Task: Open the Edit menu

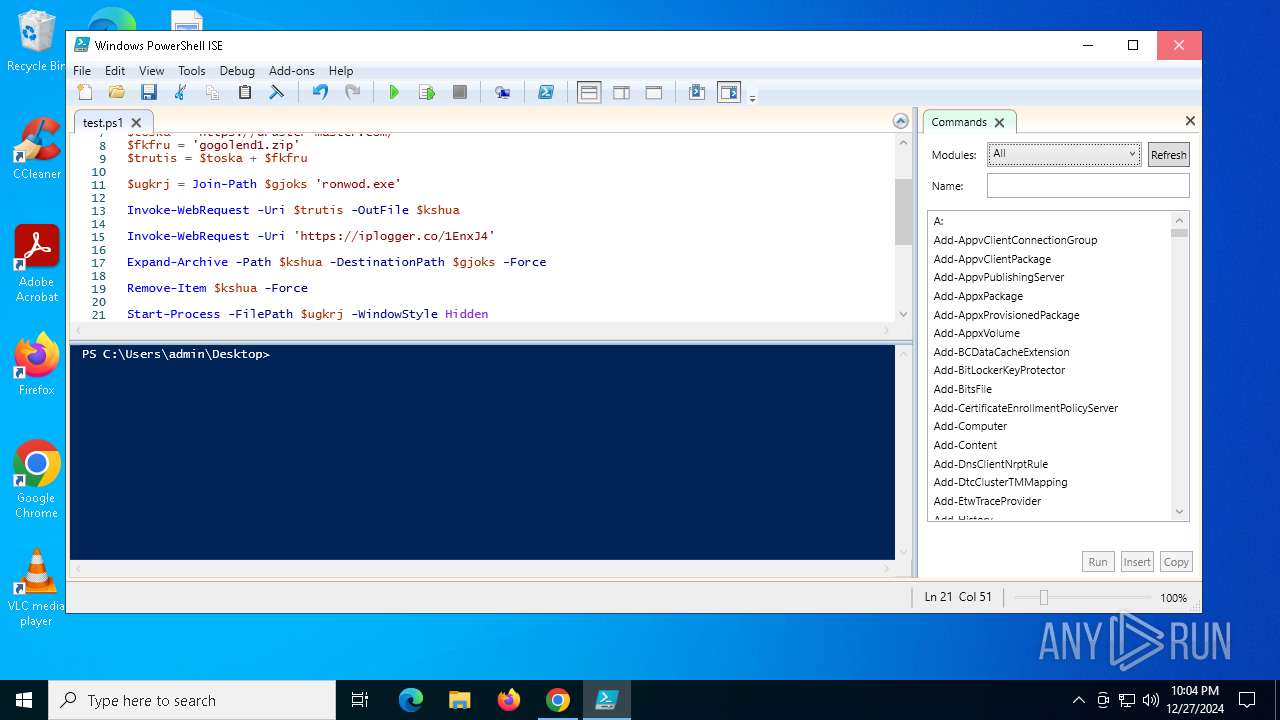Action: 115,71
